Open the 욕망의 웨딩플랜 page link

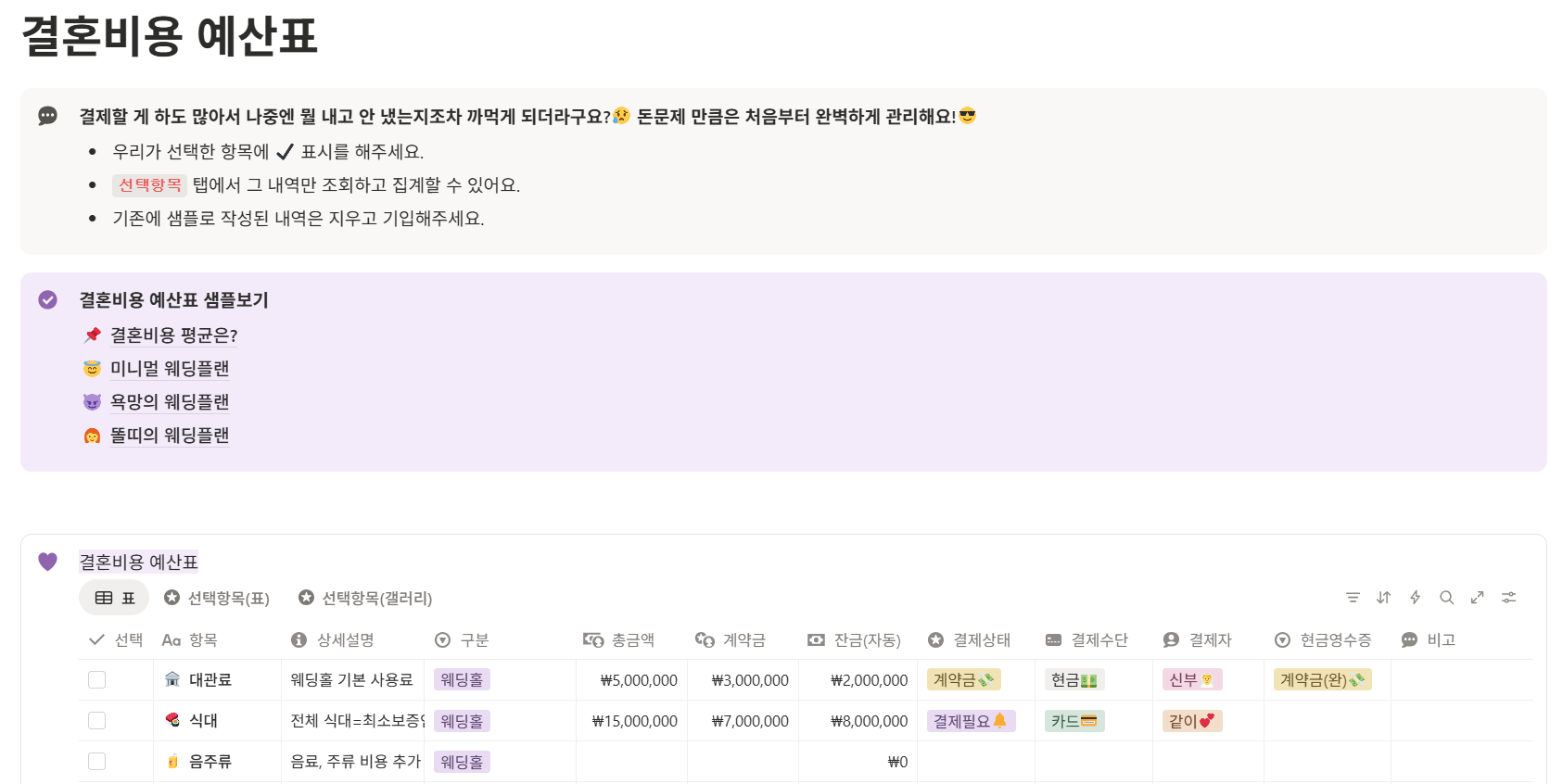point(170,401)
